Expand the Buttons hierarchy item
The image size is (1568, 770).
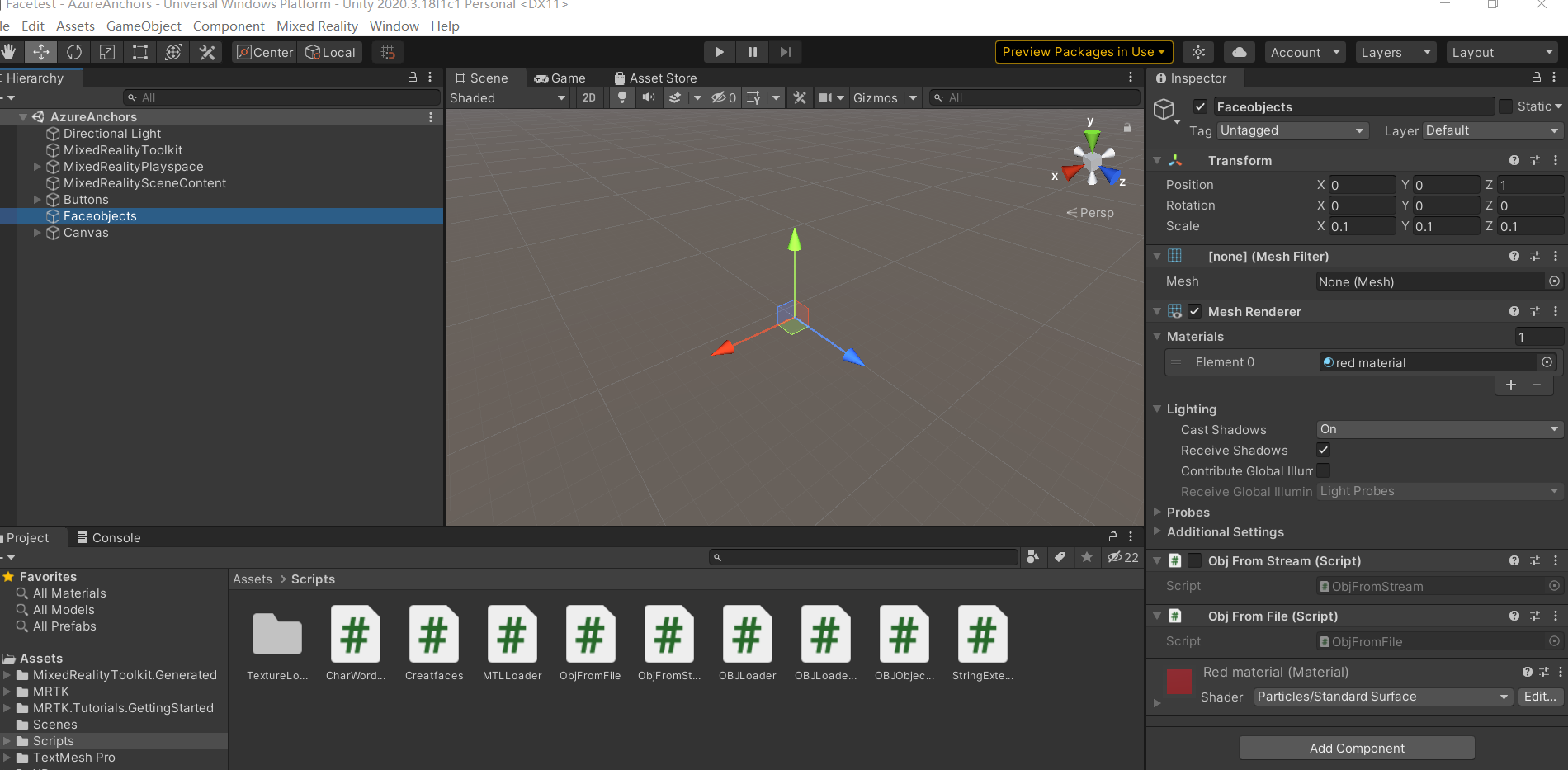tap(37, 199)
